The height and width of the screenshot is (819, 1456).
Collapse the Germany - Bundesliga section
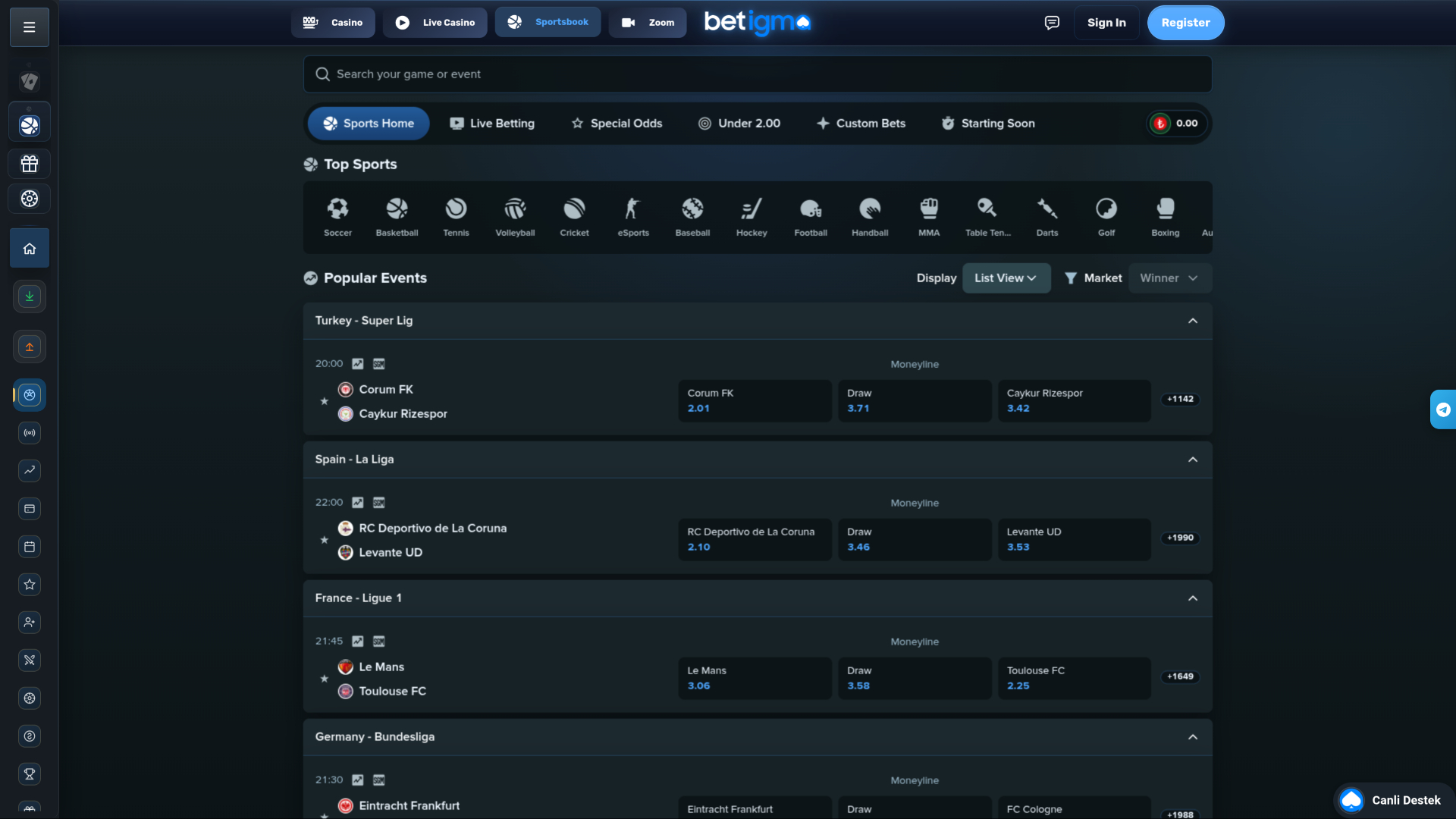click(1193, 737)
